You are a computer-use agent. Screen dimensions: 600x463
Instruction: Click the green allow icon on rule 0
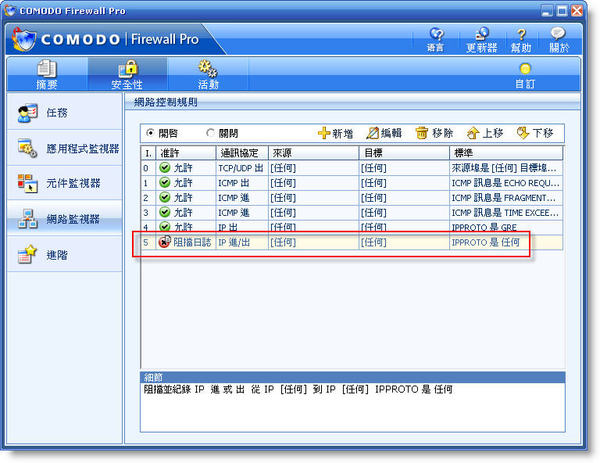coord(165,168)
